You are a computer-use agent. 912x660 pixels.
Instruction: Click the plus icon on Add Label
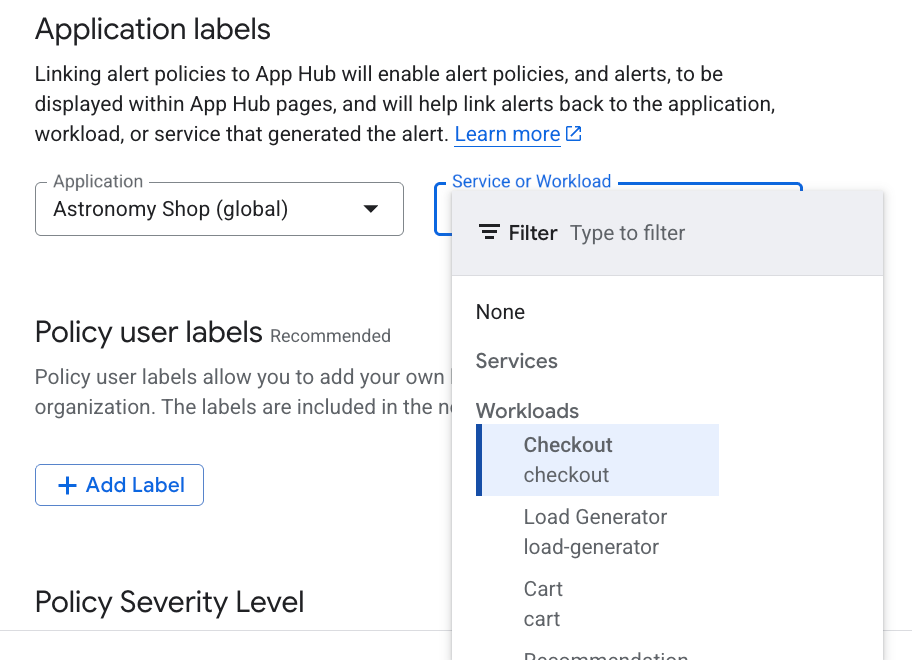pyautogui.click(x=68, y=485)
